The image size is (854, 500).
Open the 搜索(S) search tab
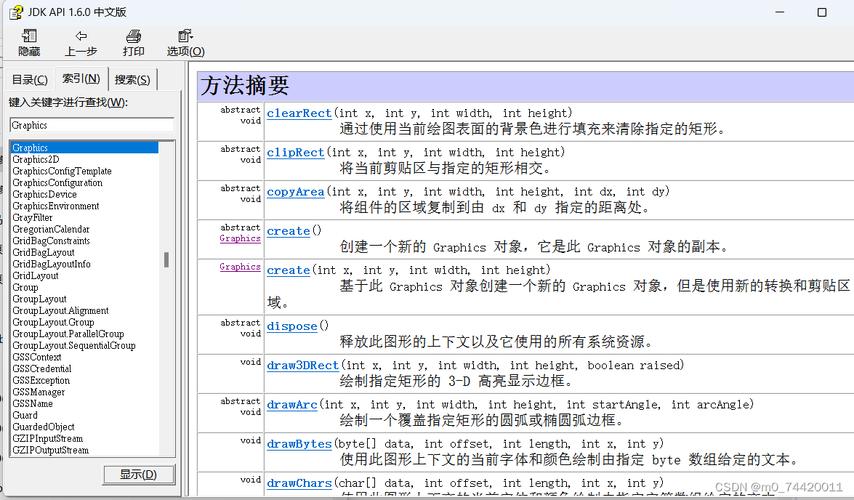[132, 80]
